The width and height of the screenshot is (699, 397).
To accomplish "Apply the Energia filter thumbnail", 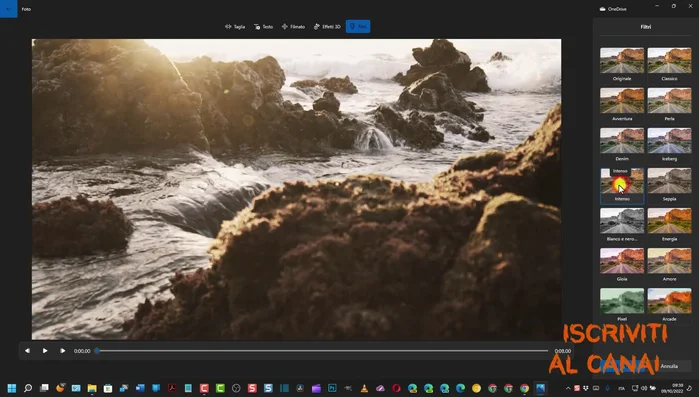I will click(x=669, y=221).
